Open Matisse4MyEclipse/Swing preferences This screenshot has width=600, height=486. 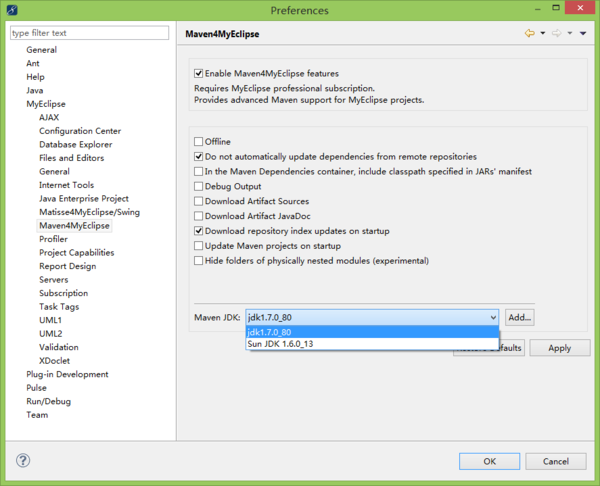[90, 212]
